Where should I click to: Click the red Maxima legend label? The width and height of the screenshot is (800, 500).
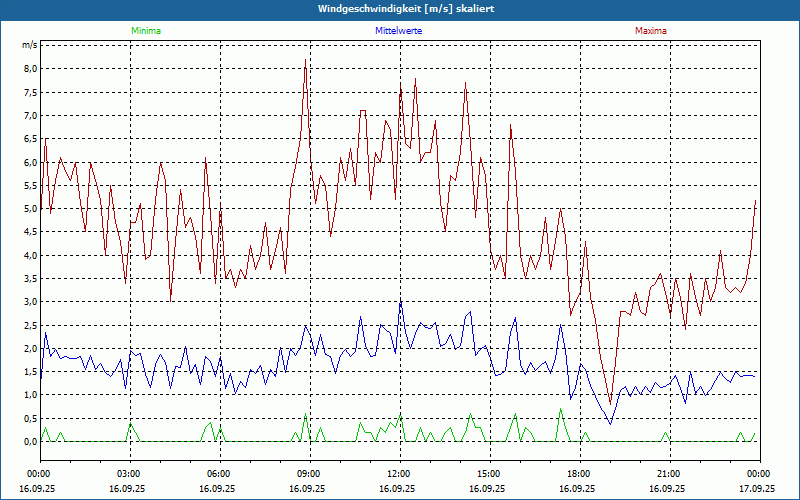(x=651, y=31)
